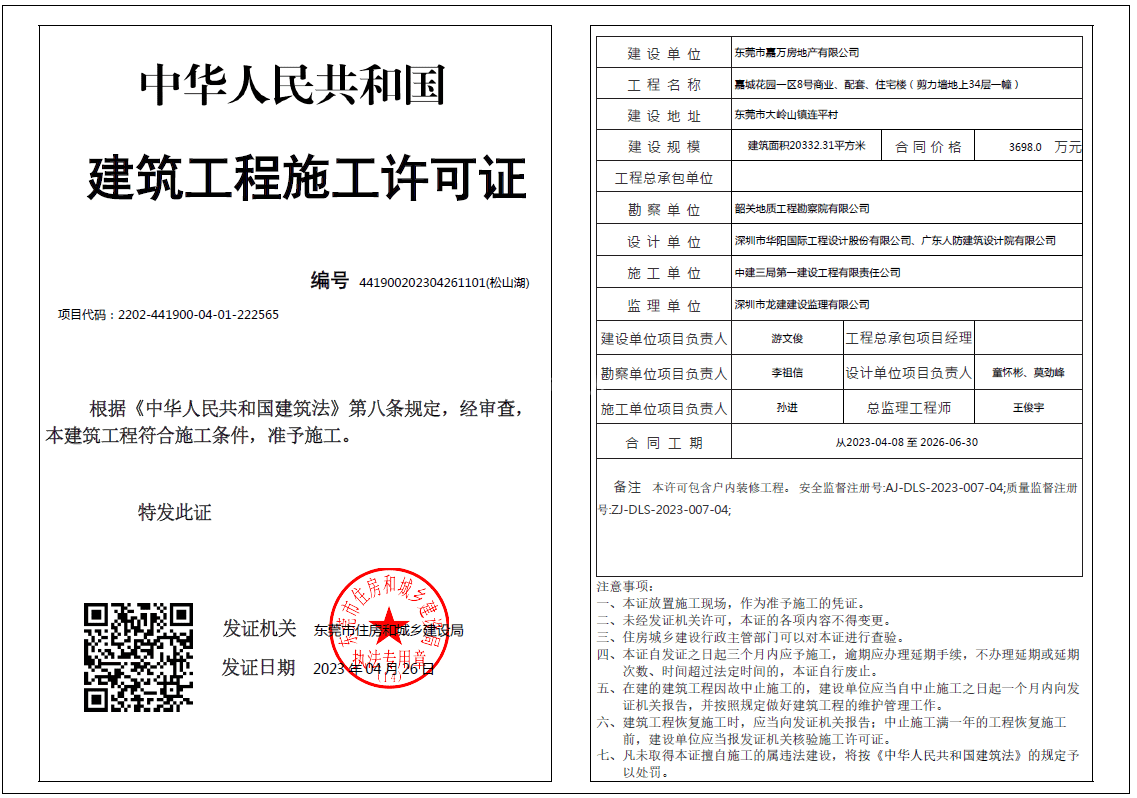The image size is (1137, 798).
Task: Select the title 中华人民共和国
Action: tap(293, 86)
